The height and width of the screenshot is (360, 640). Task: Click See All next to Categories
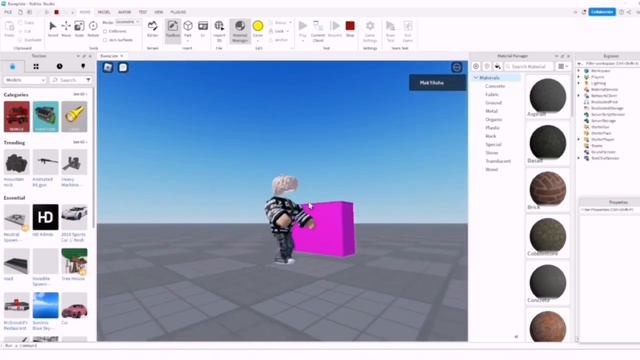click(x=80, y=94)
